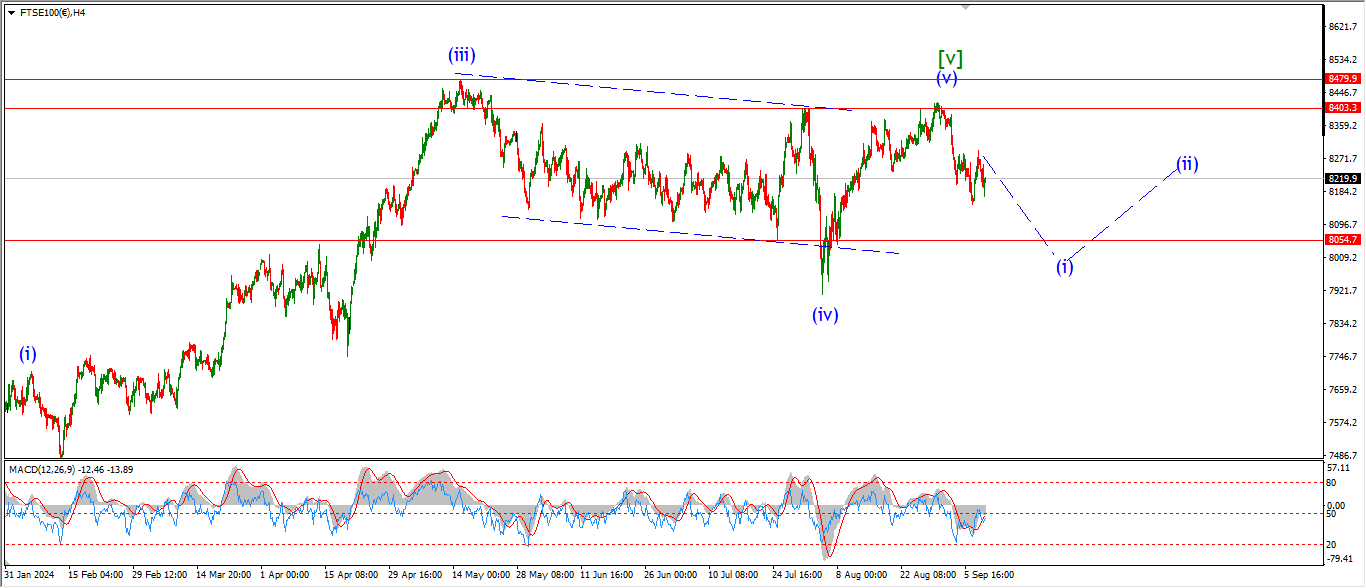Click the red 8054.7 price level tag
The height and width of the screenshot is (588, 1366).
click(x=1342, y=240)
